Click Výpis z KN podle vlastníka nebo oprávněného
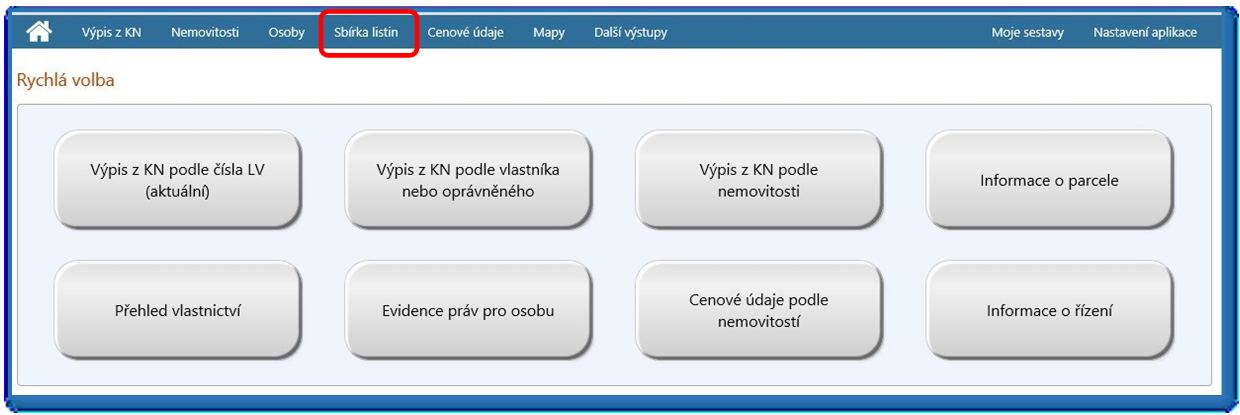This screenshot has width=1240, height=415. click(x=468, y=180)
